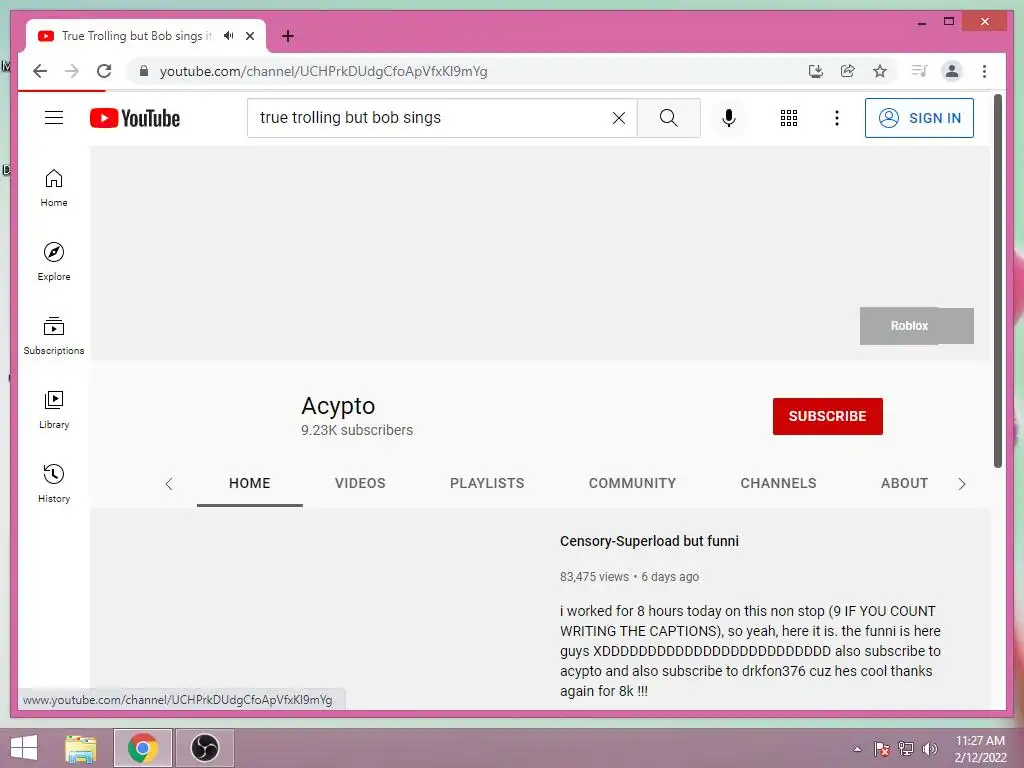1024x768 pixels.
Task: Open the Roblox banner link
Action: (916, 326)
